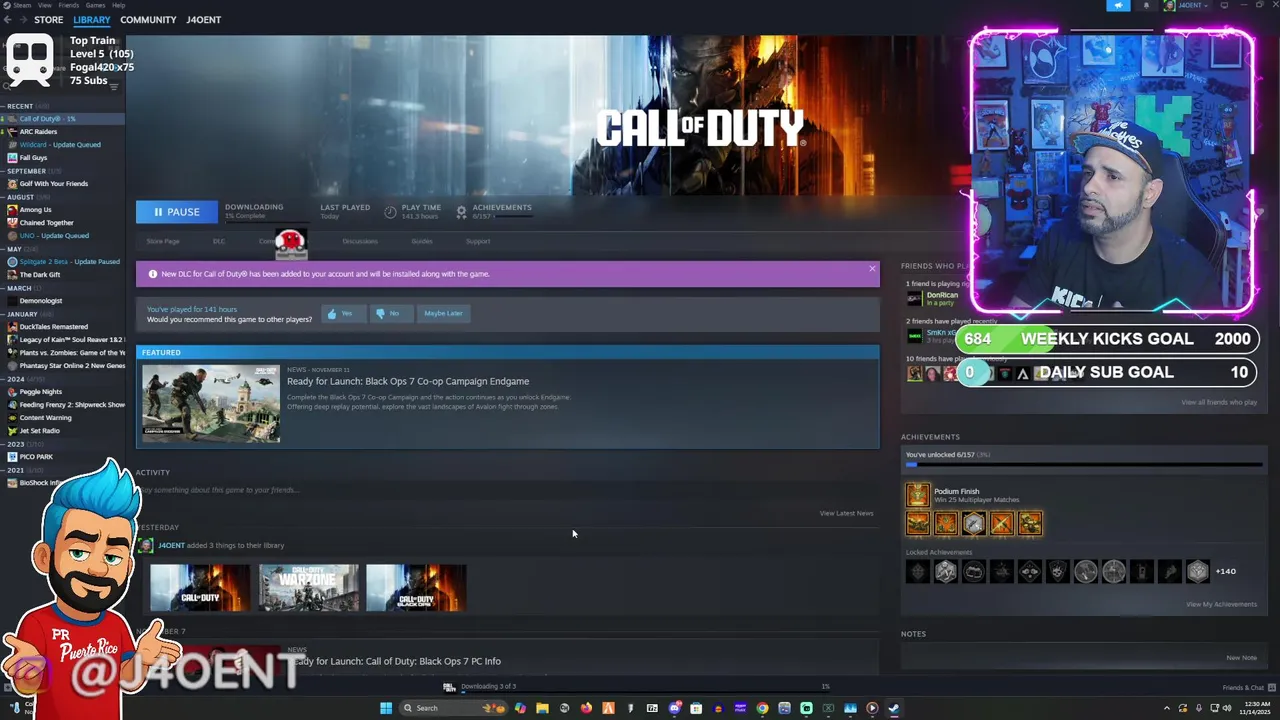Open View My Achievements link
Image resolution: width=1280 pixels, height=720 pixels.
(x=1221, y=604)
